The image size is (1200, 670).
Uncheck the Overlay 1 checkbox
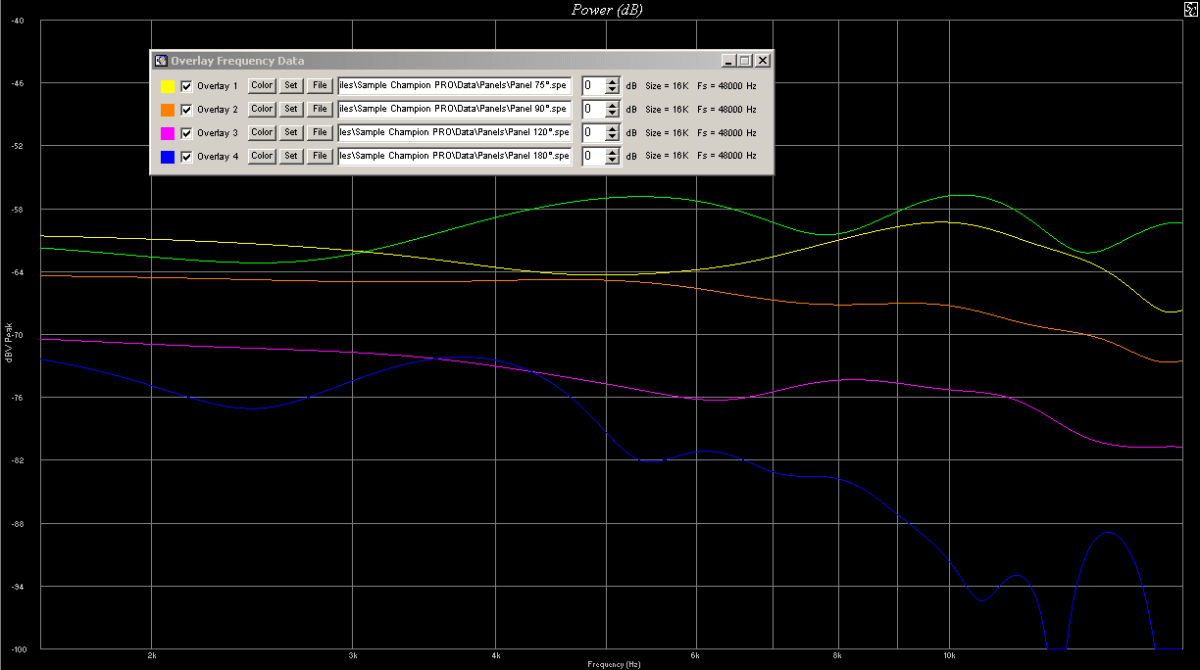tap(186, 86)
